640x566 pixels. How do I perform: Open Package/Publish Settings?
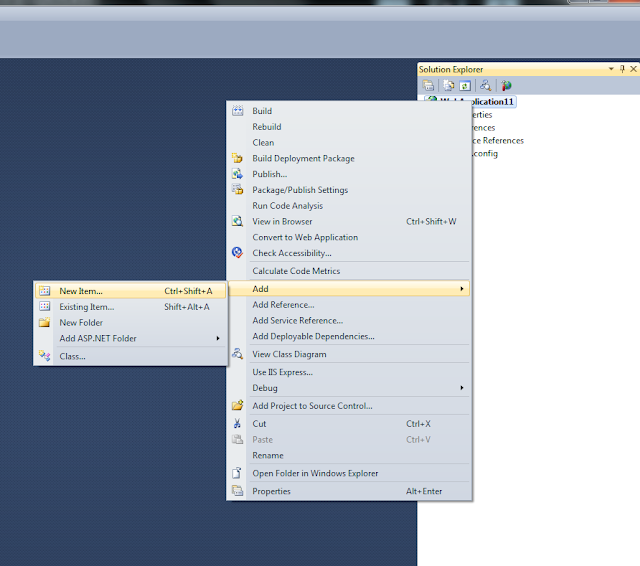(349, 190)
